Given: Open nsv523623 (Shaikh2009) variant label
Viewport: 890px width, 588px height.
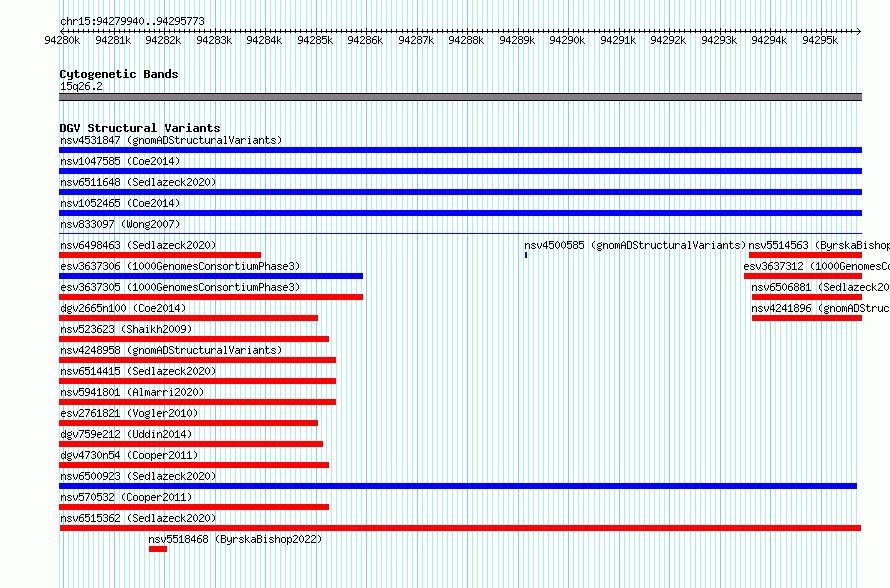Looking at the screenshot, I should tap(127, 329).
